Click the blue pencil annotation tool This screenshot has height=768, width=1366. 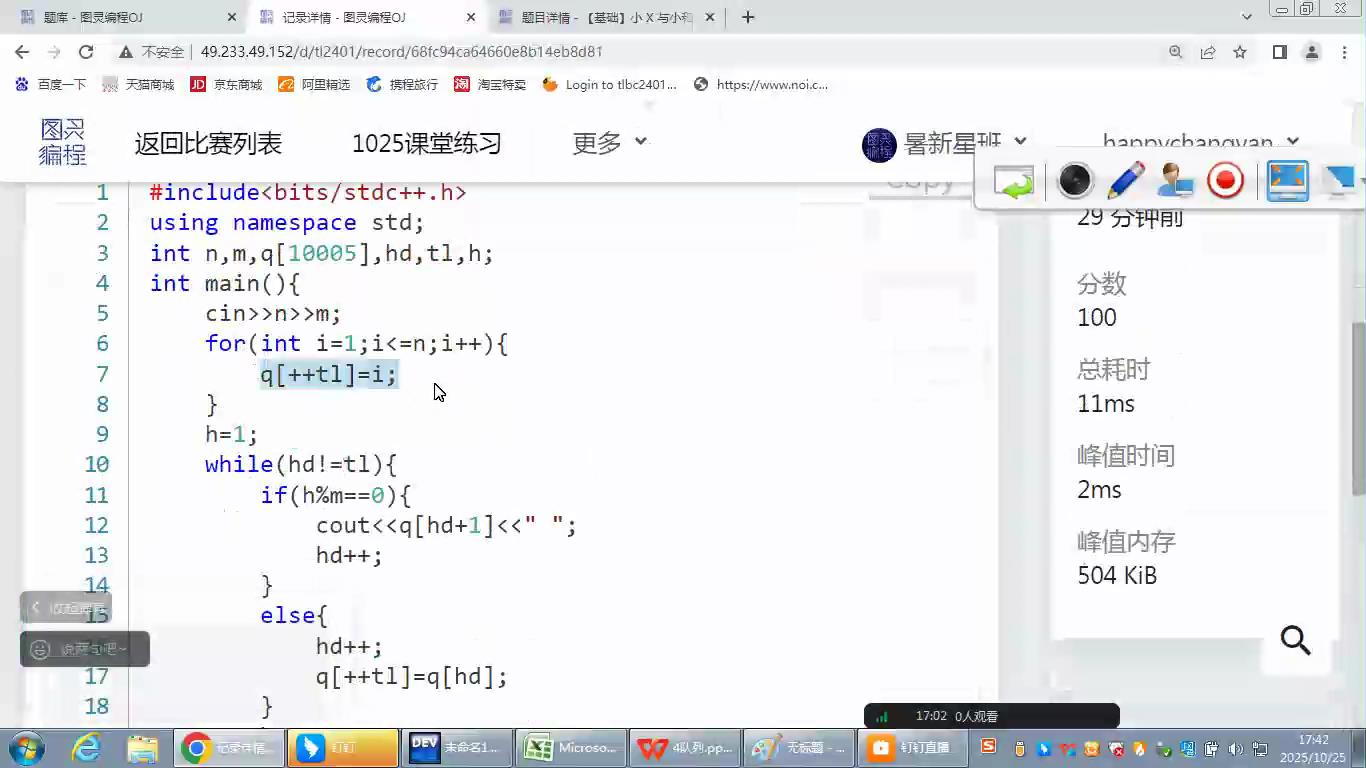[1125, 181]
